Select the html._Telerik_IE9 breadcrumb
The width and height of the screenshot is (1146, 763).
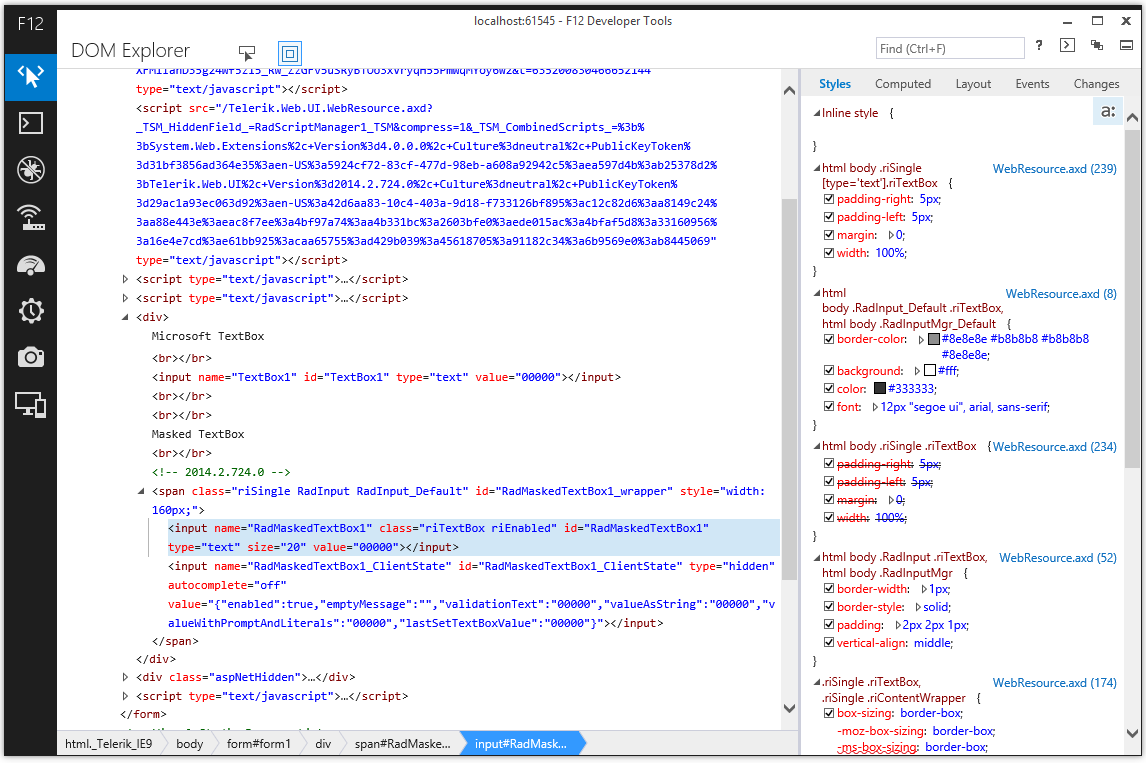tap(108, 744)
